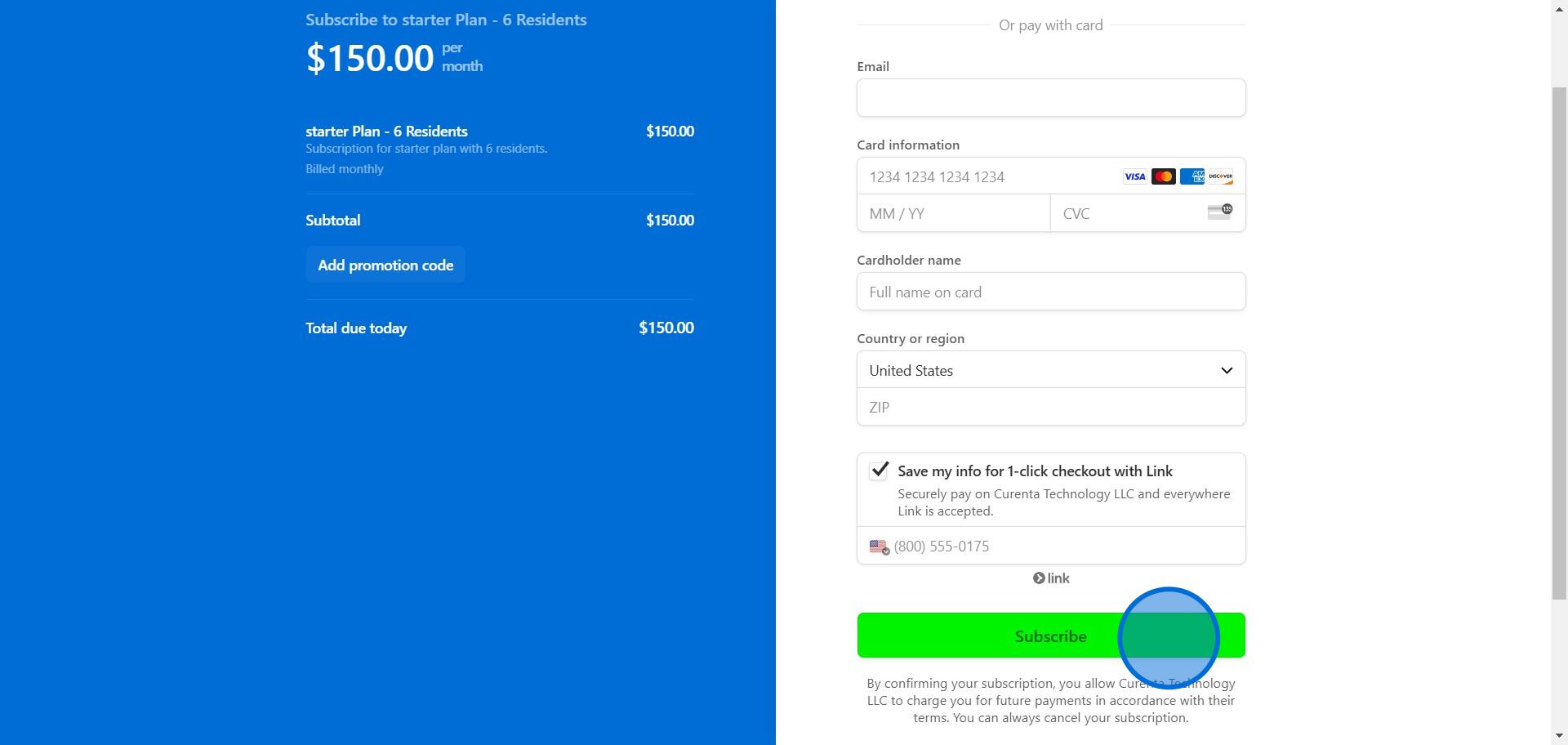Focus the MM / YY expiry field

(953, 213)
